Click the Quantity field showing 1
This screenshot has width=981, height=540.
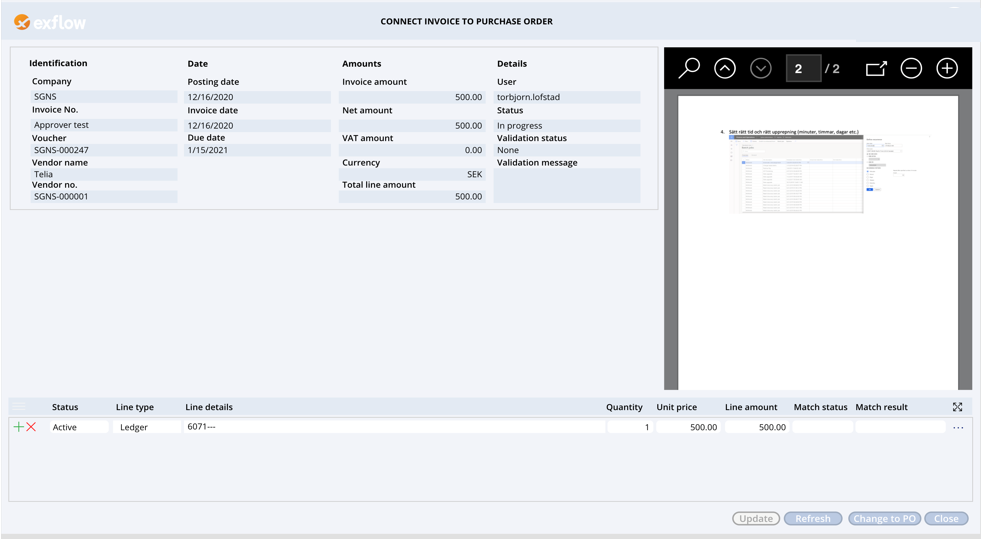pyautogui.click(x=630, y=427)
